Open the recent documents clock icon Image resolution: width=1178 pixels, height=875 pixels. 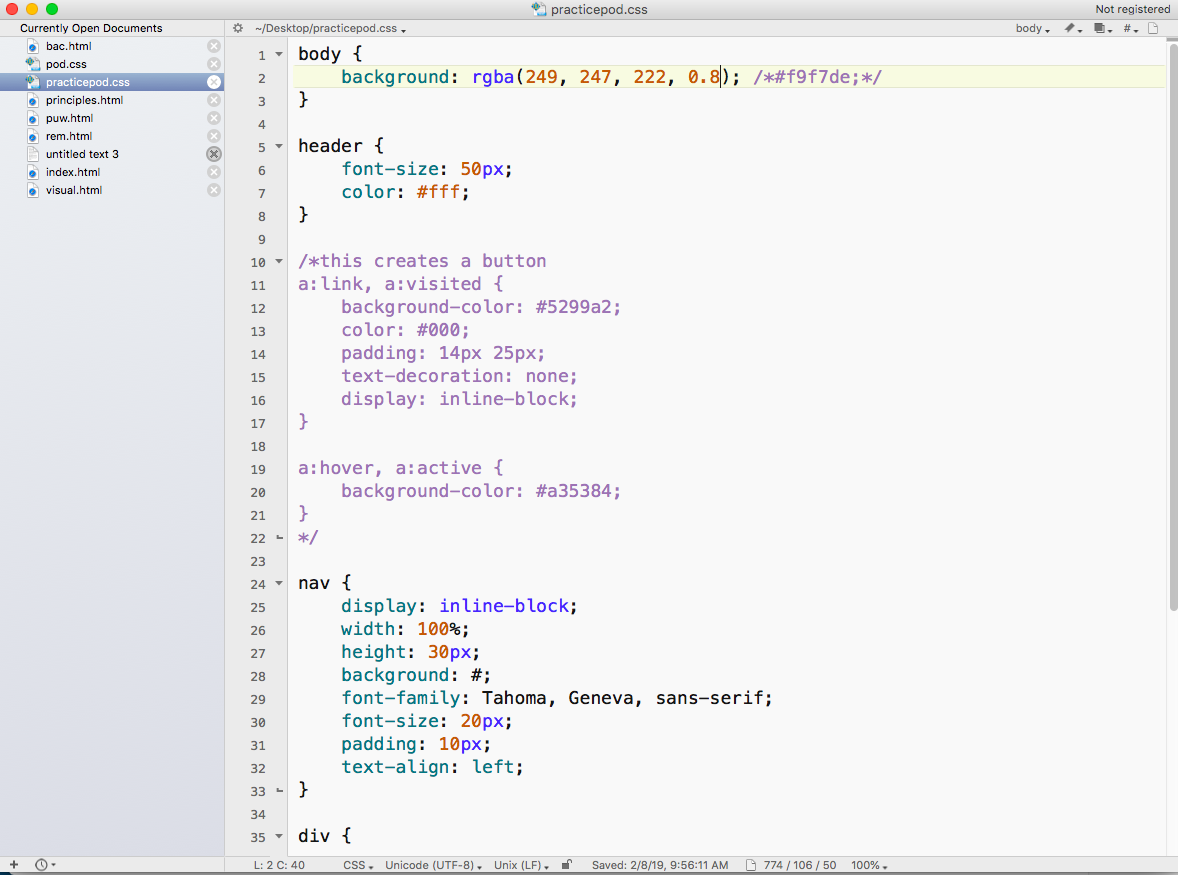point(42,864)
